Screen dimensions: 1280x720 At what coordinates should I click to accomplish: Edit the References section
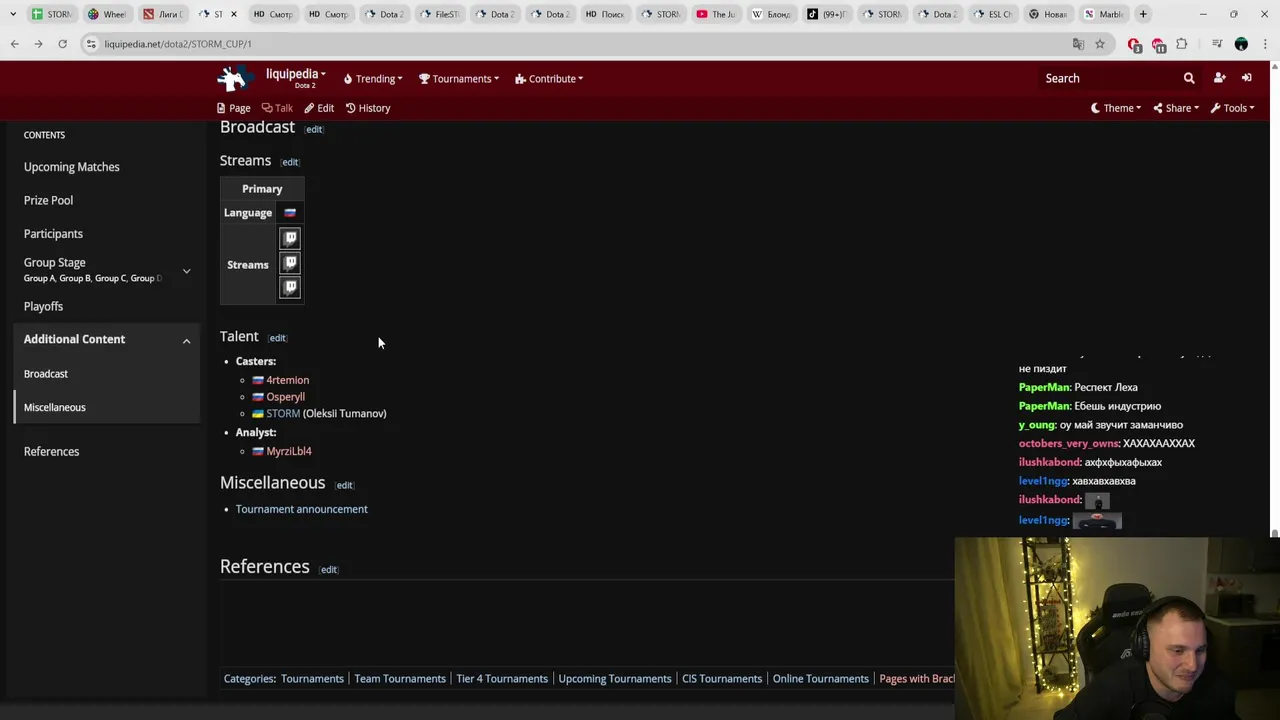328,569
